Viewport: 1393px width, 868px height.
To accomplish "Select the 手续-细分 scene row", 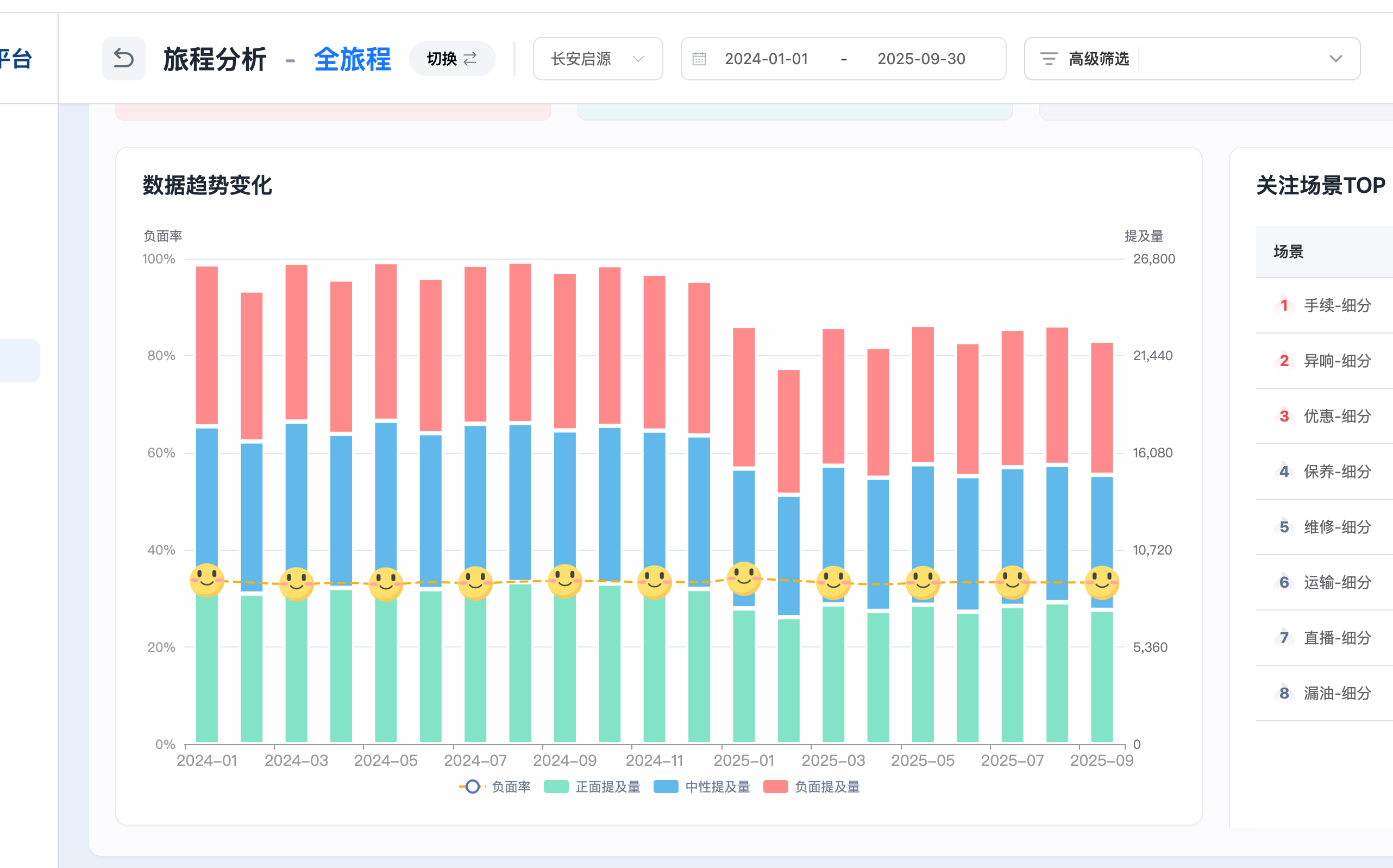I will (1336, 305).
